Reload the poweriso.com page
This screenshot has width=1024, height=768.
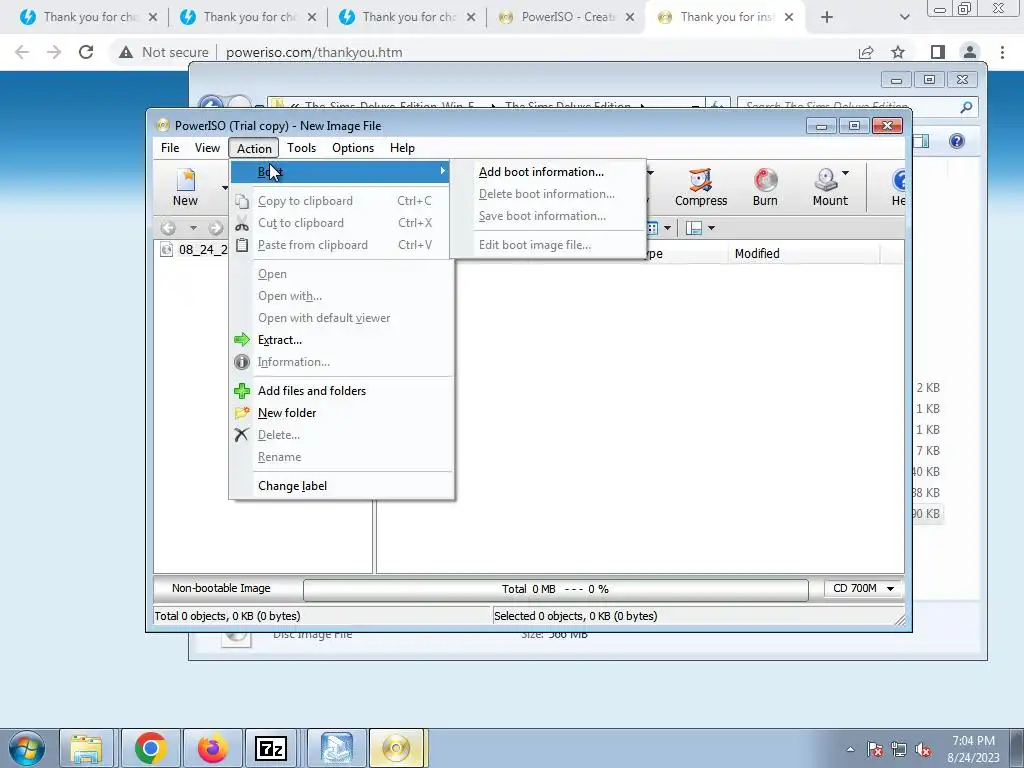coord(86,52)
